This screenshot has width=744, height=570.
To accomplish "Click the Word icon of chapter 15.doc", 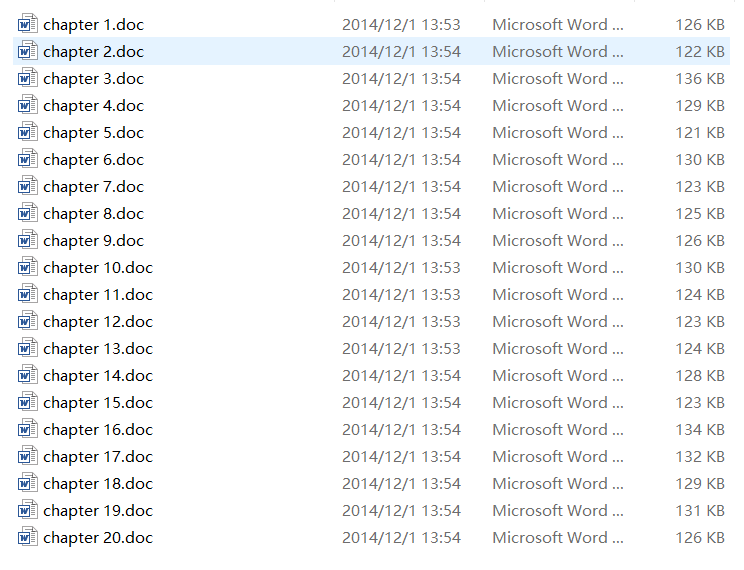I will tap(28, 402).
